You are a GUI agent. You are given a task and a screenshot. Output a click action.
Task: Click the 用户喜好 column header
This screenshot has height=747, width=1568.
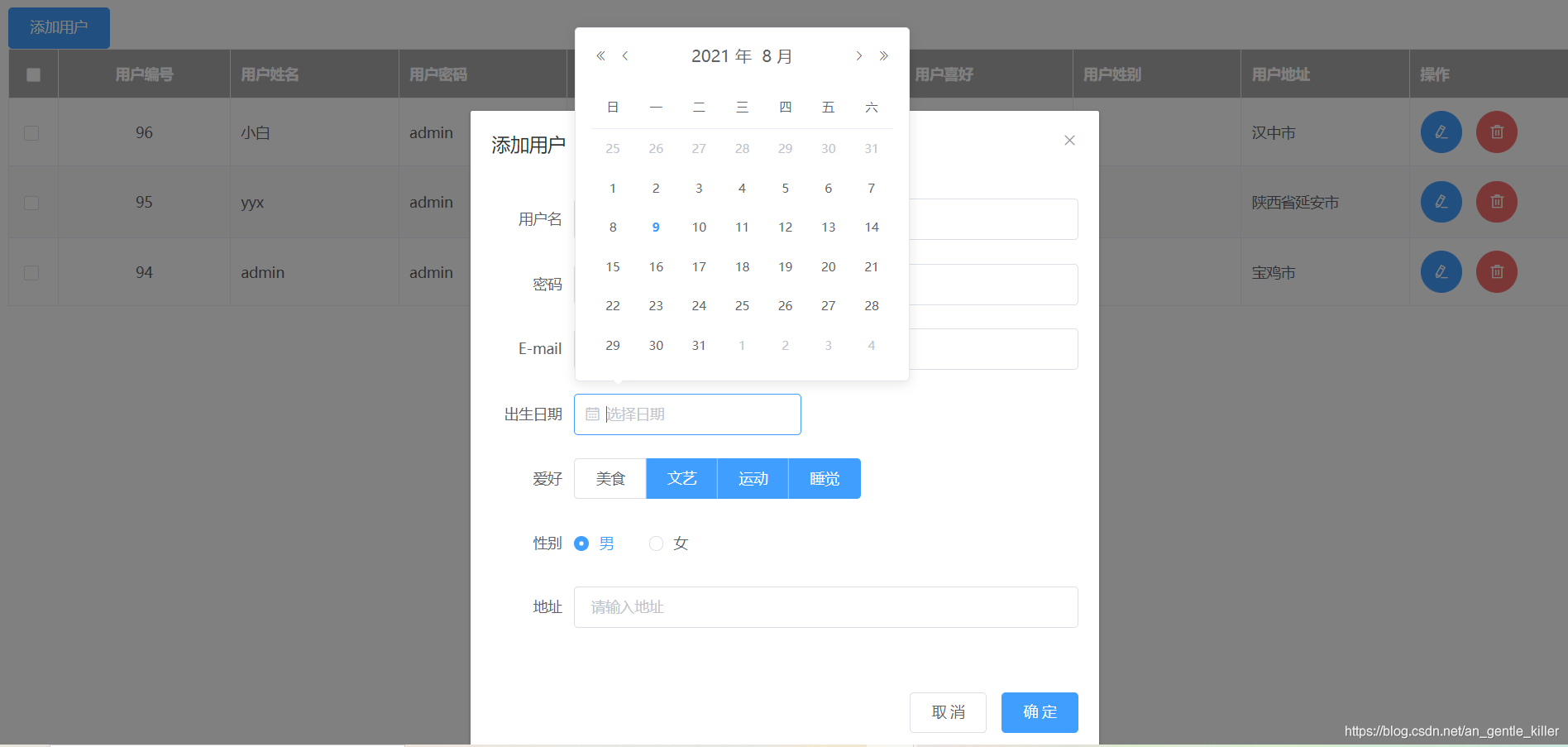pyautogui.click(x=944, y=74)
